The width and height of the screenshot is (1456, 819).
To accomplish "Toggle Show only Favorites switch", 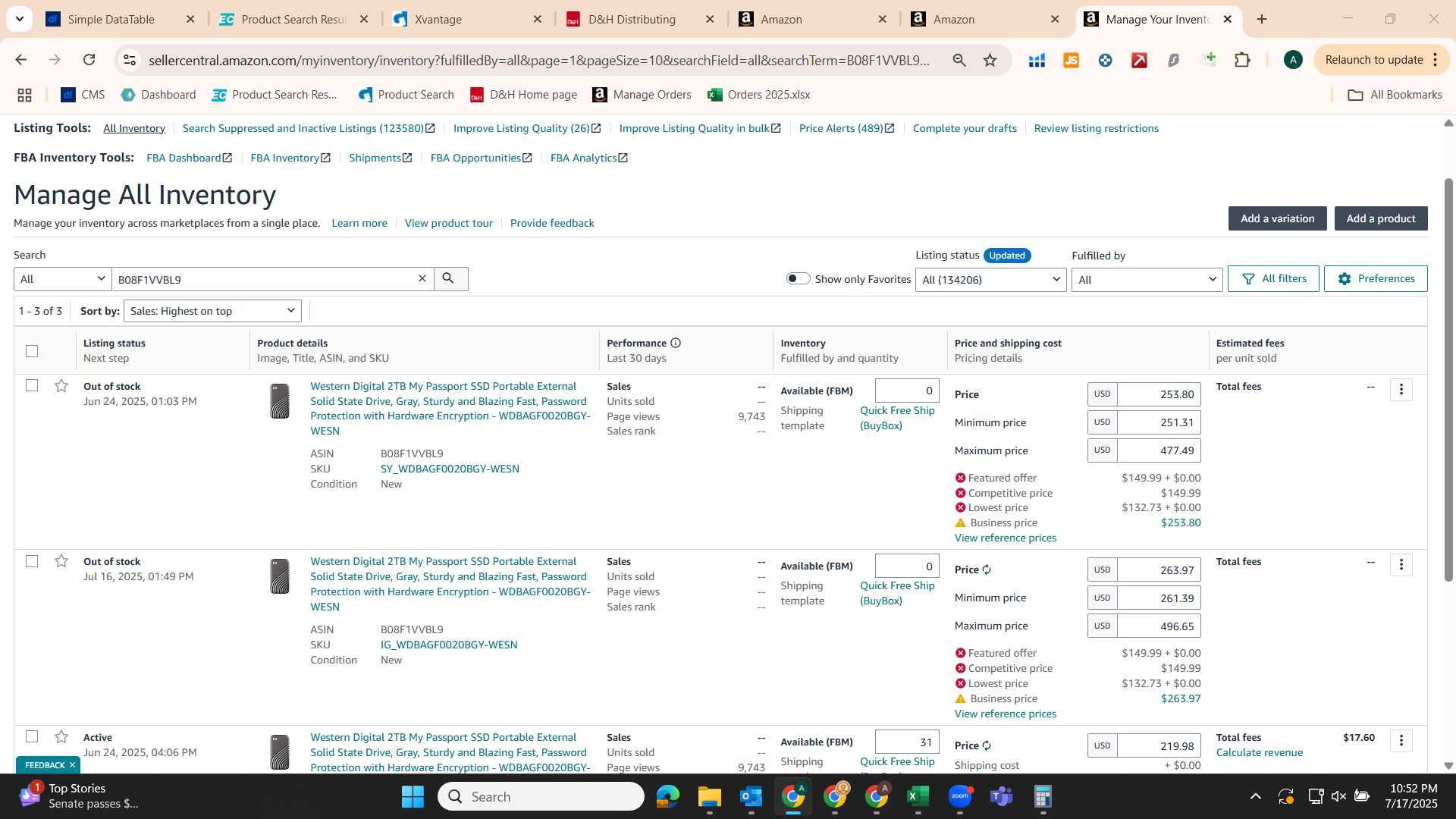I will (798, 278).
